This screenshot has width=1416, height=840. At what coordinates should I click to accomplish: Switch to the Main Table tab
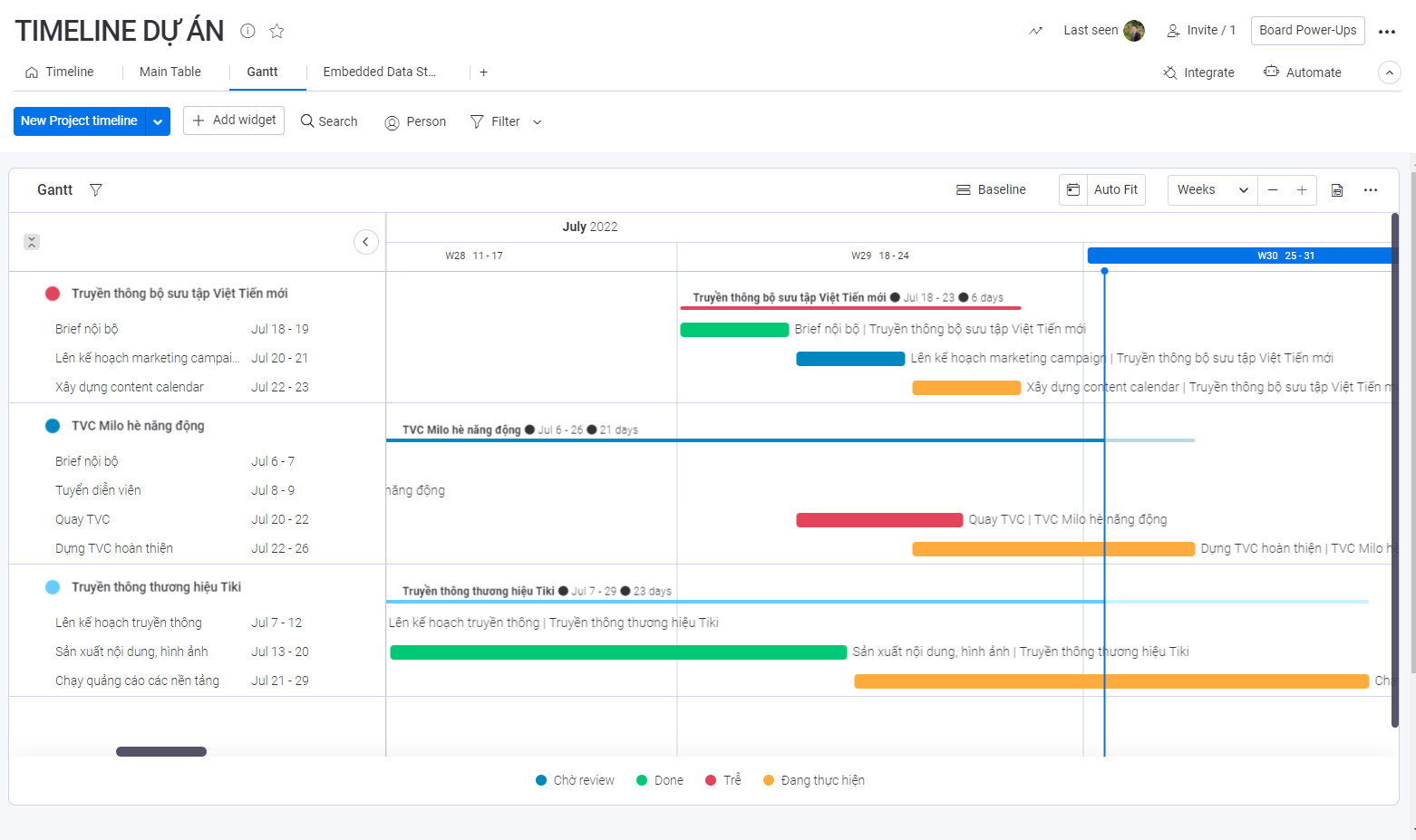coord(170,72)
